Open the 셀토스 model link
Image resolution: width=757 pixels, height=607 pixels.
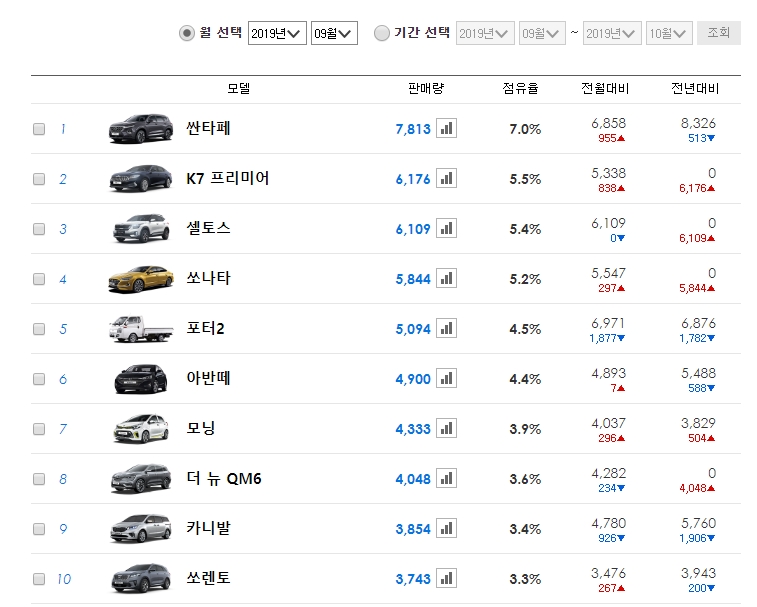(x=209, y=228)
